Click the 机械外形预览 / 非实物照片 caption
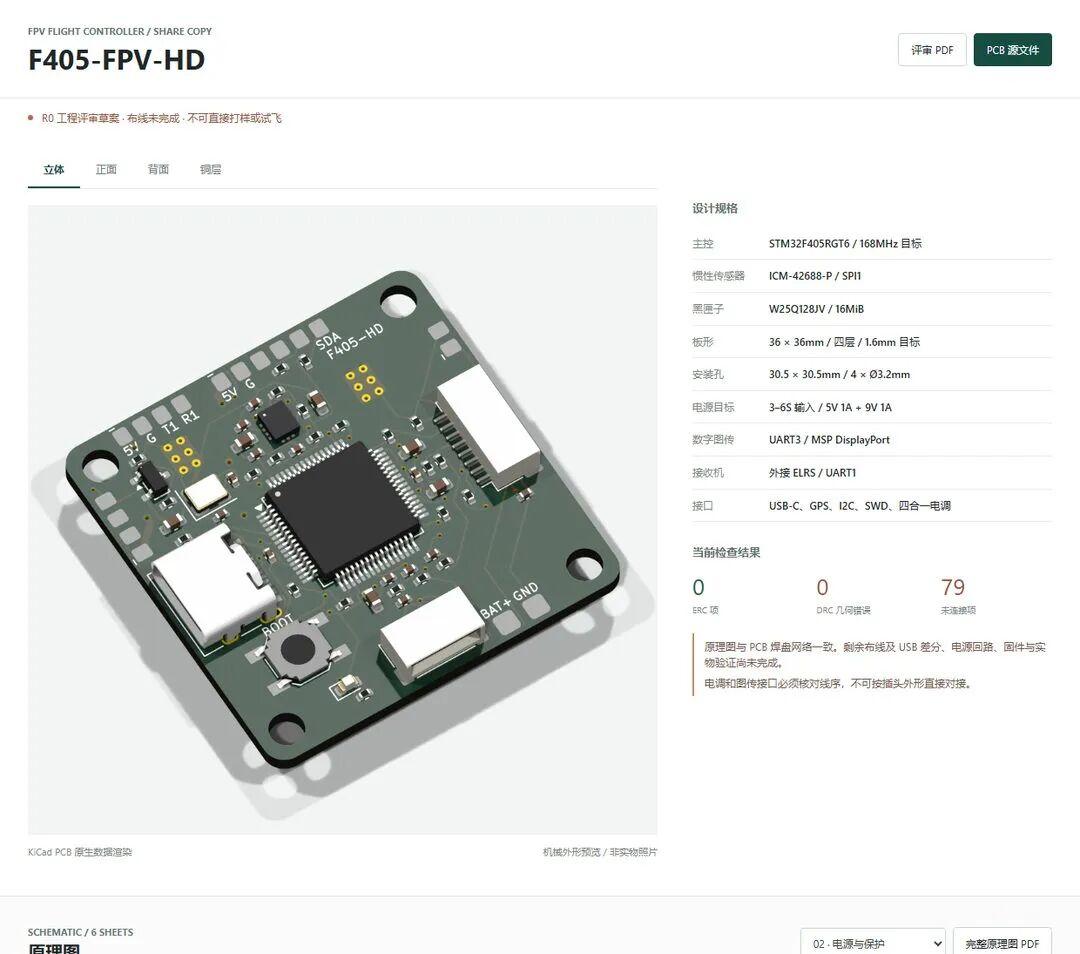The height and width of the screenshot is (954, 1080). 600,852
